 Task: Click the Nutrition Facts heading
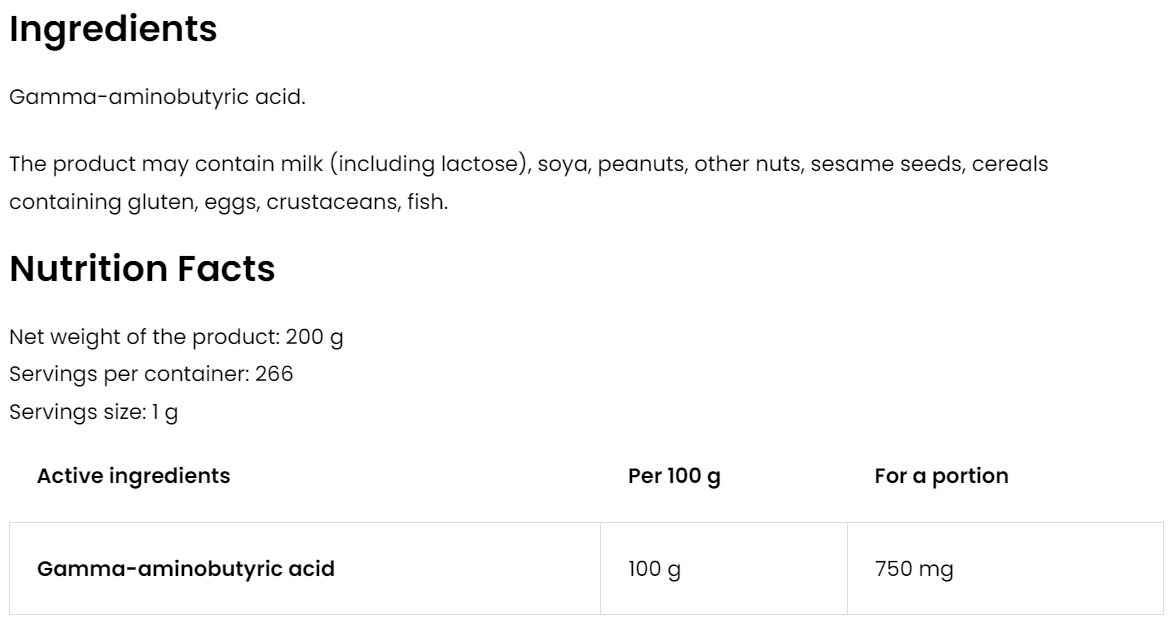(x=142, y=269)
